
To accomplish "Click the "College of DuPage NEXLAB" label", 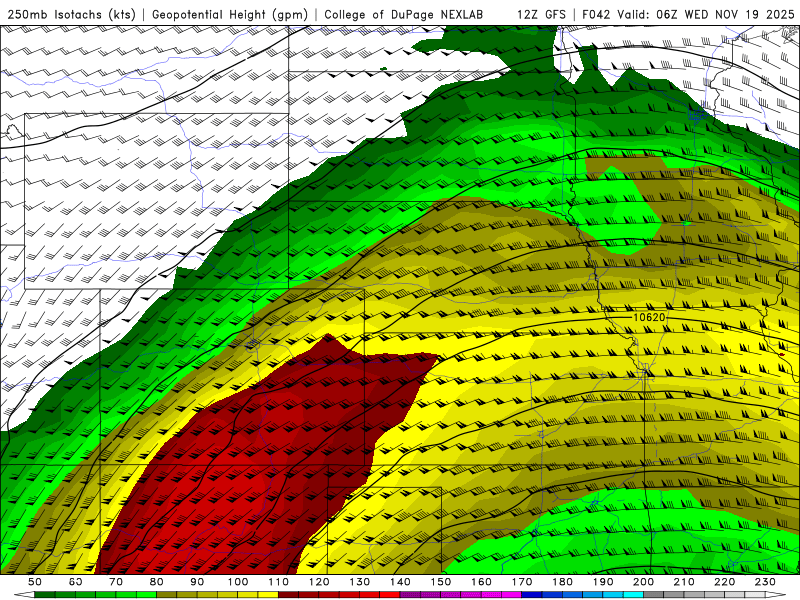I will click(404, 14).
